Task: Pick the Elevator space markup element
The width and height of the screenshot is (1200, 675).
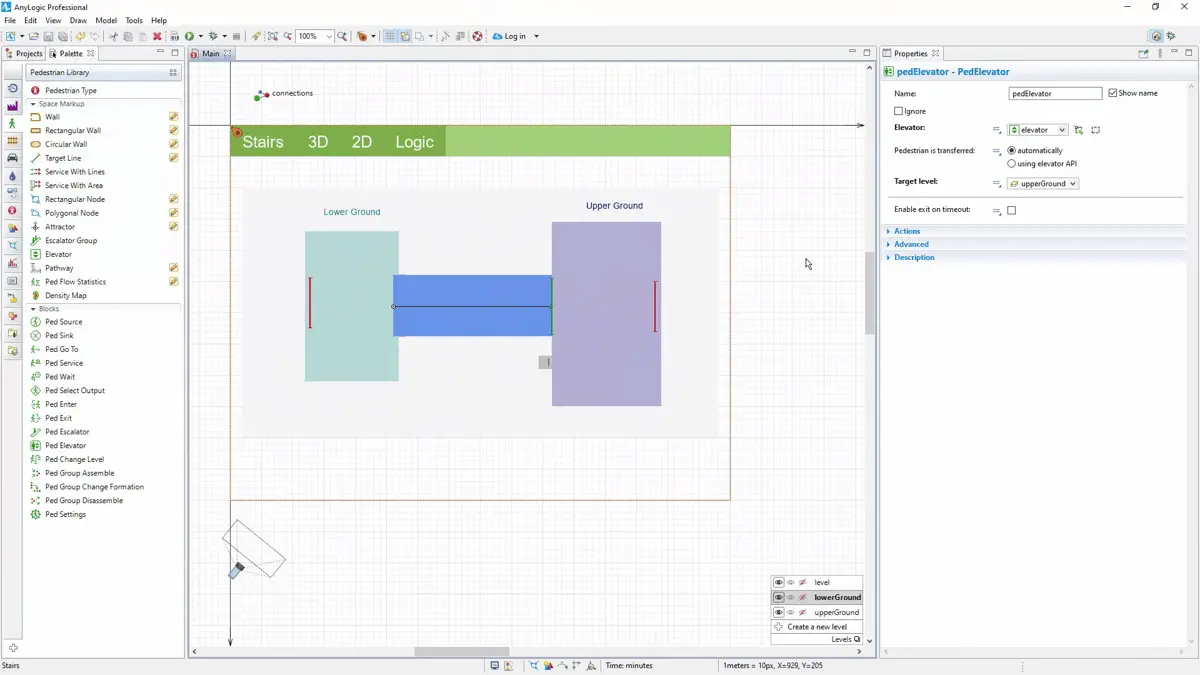Action: pos(58,254)
